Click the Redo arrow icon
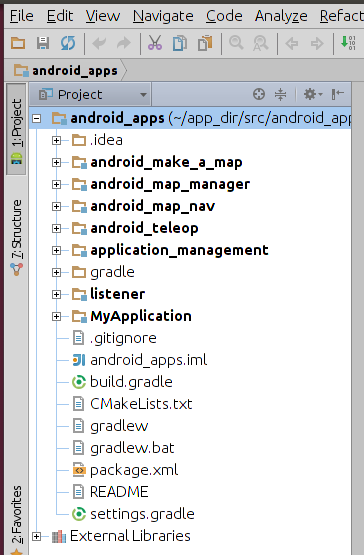This screenshot has width=364, height=555. click(x=124, y=44)
